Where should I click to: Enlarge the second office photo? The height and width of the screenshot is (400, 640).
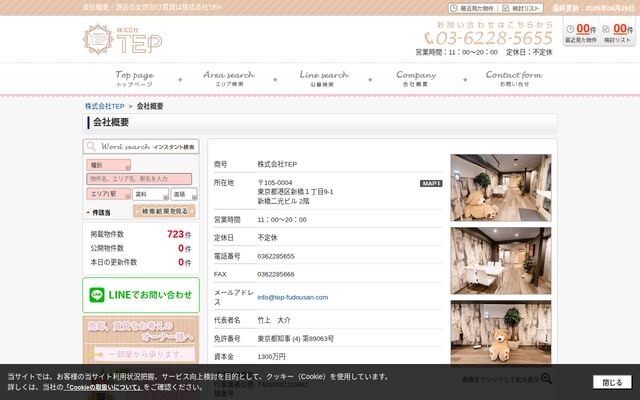(x=501, y=261)
